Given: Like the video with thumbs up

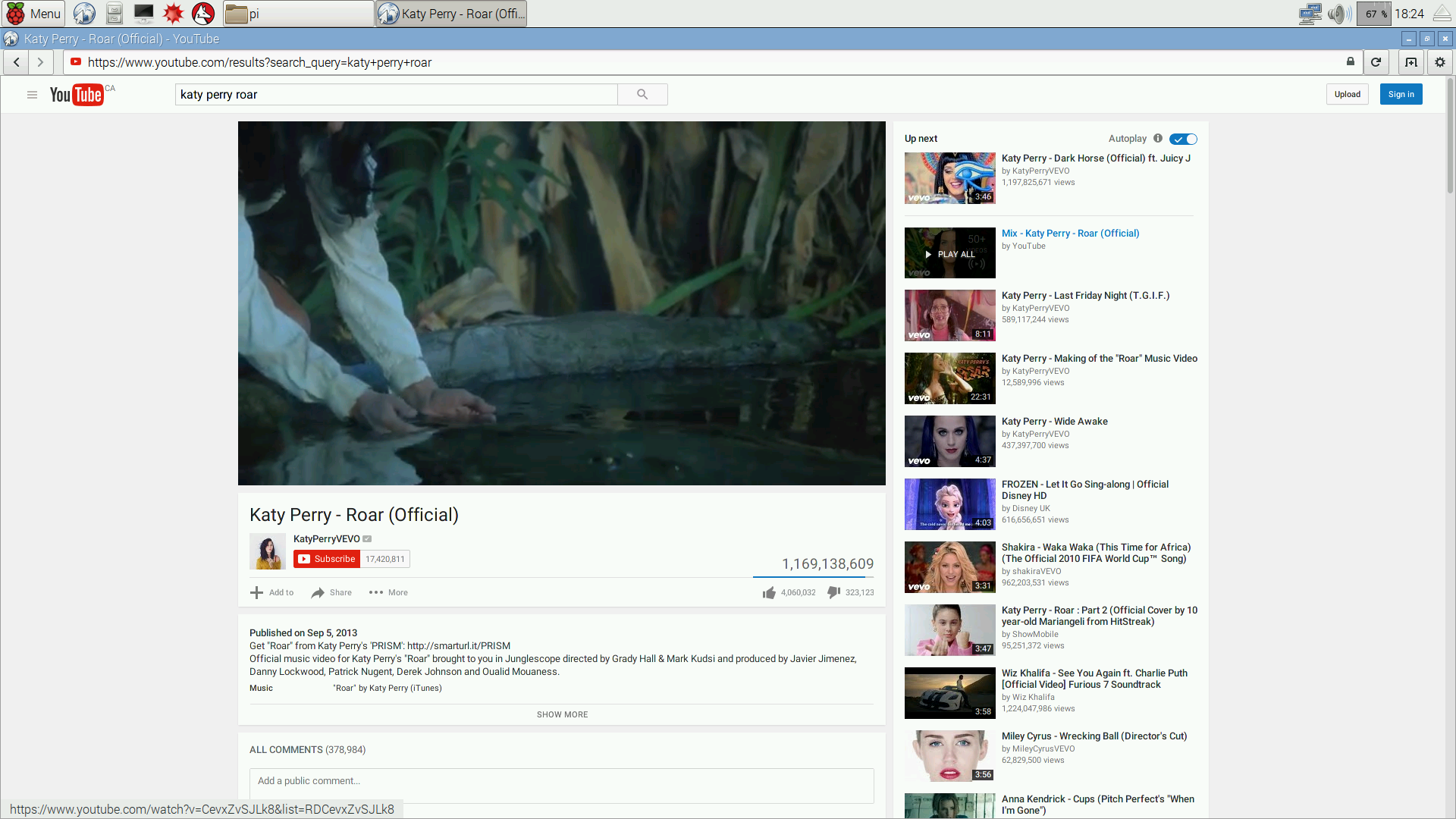Looking at the screenshot, I should 769,592.
